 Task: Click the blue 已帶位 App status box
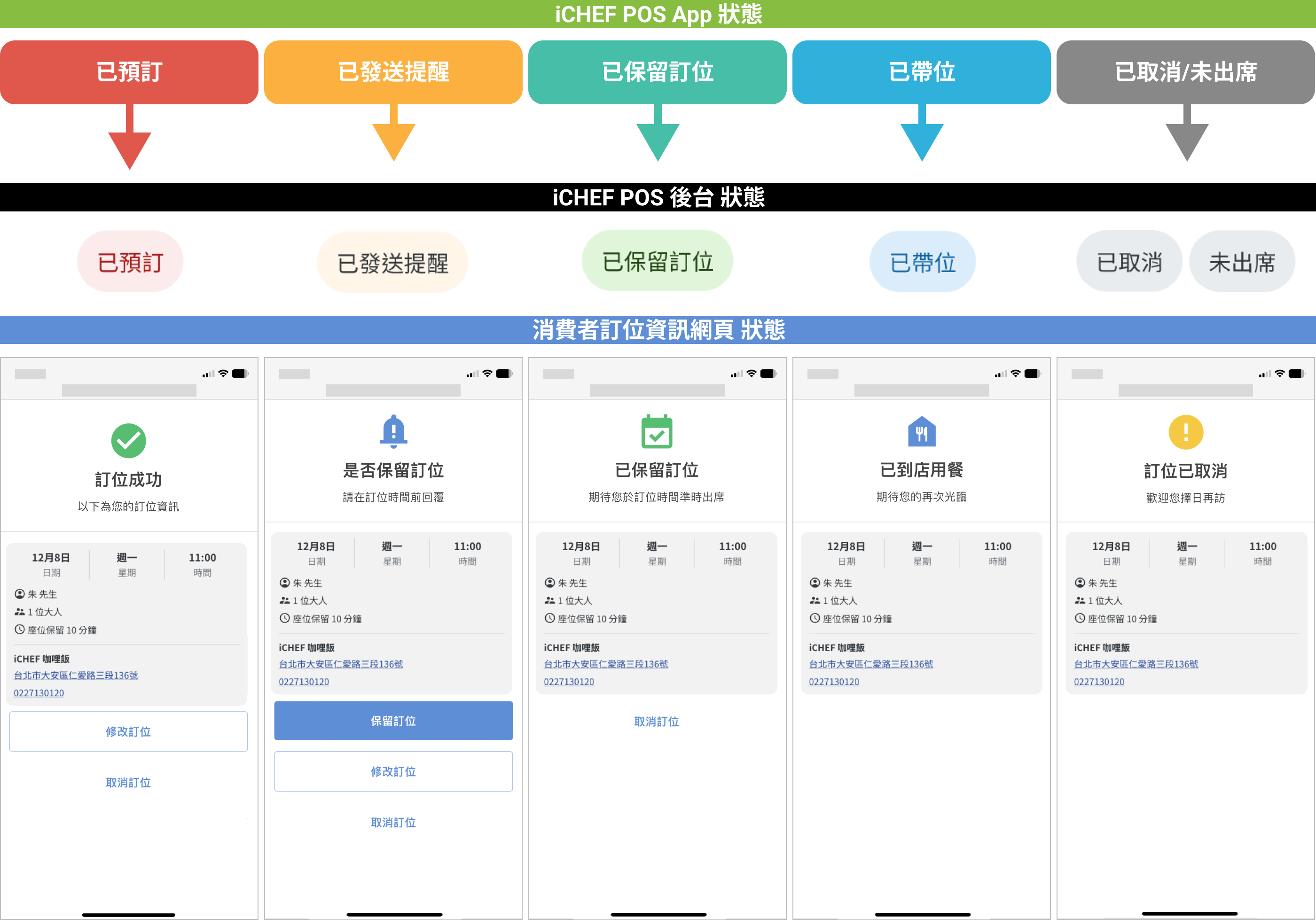(x=922, y=72)
